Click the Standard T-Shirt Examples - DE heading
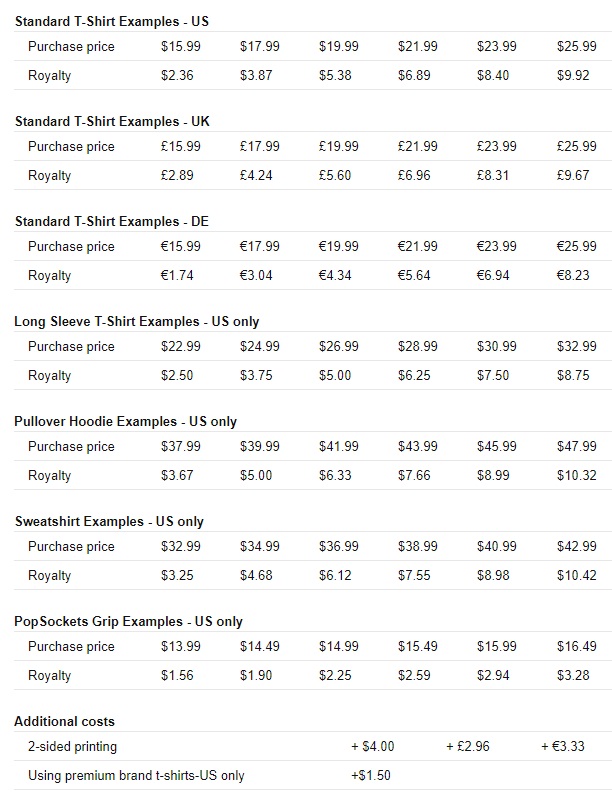 coord(111,221)
